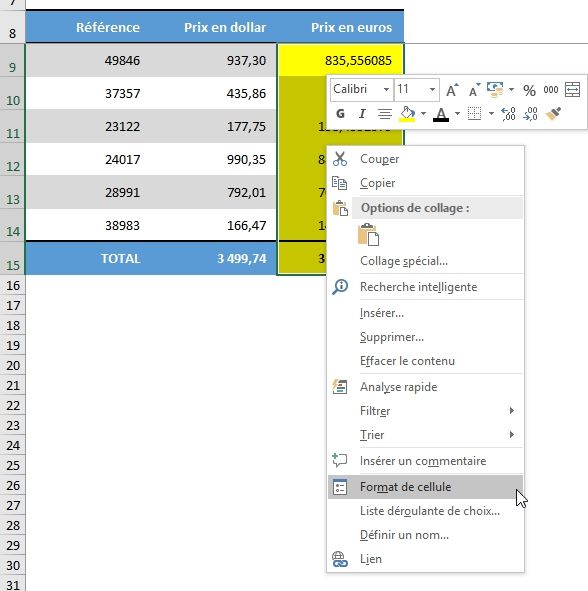Click the magnifier icon beside Recherche intelligente
Screen dimensions: 588x591
[340, 287]
